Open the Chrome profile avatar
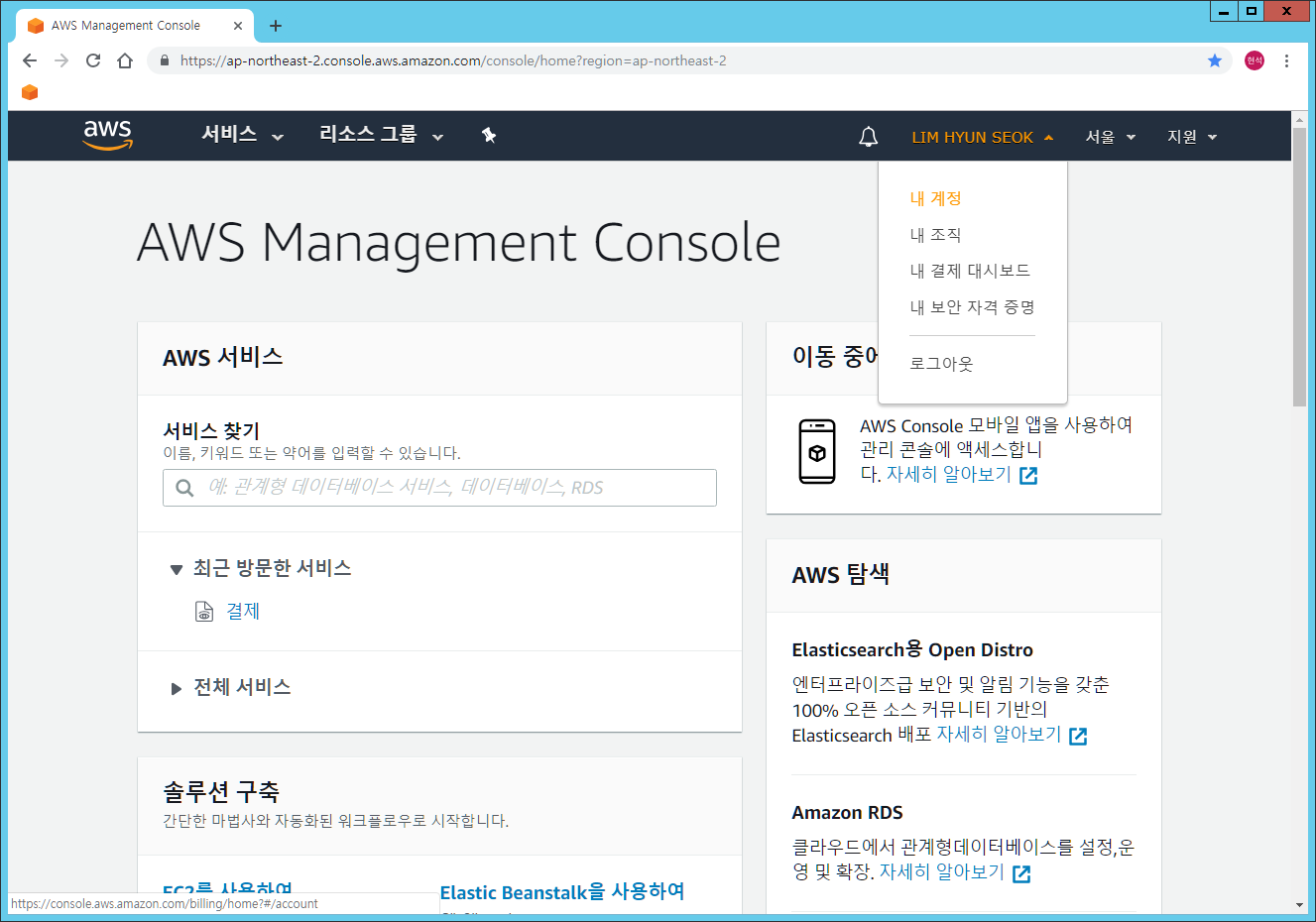 point(1255,60)
